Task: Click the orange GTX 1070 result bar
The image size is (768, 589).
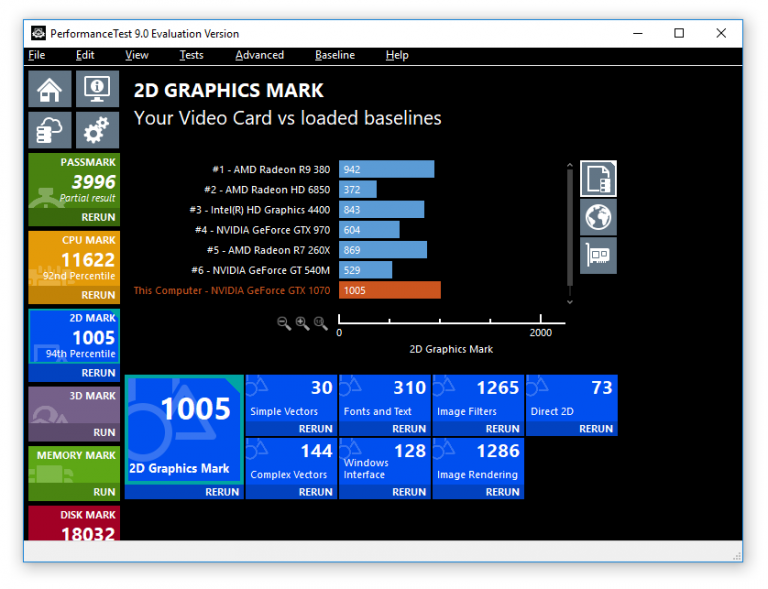Action: coord(389,290)
